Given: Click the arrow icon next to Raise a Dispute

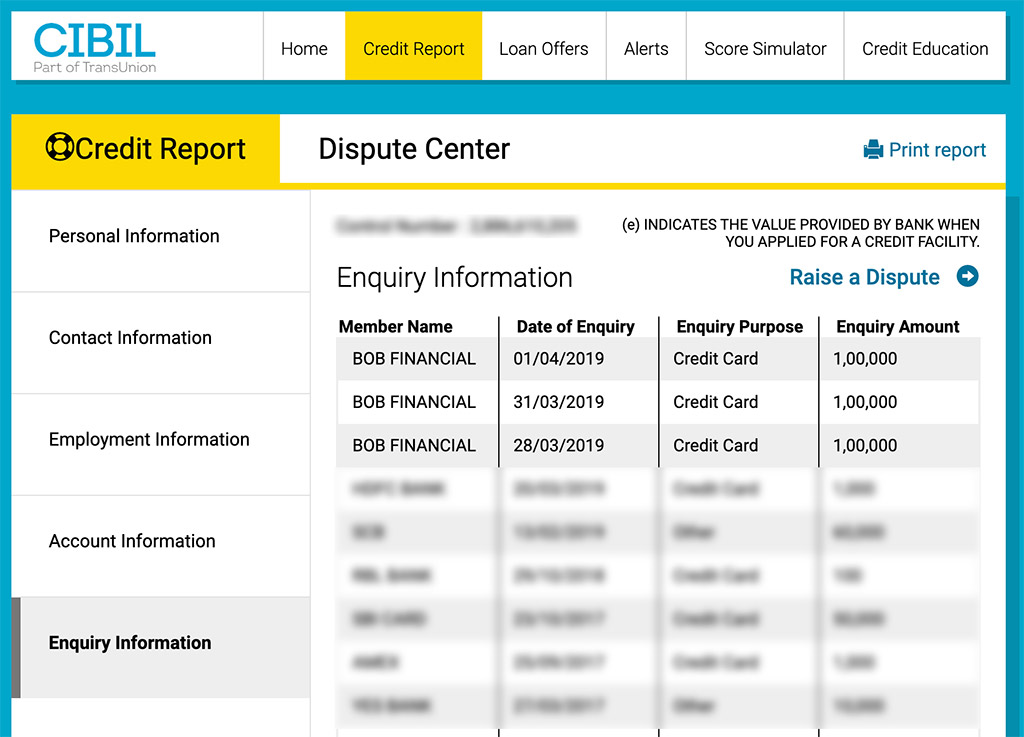Looking at the screenshot, I should (967, 276).
